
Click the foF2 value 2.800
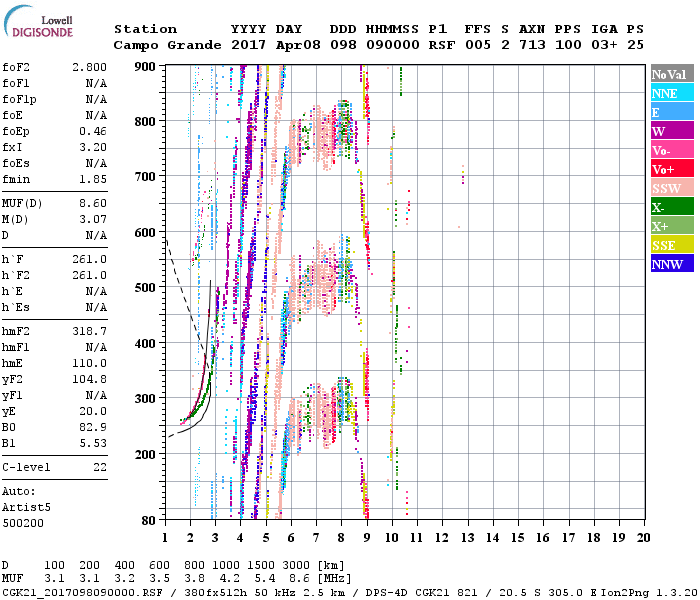[x=89, y=66]
